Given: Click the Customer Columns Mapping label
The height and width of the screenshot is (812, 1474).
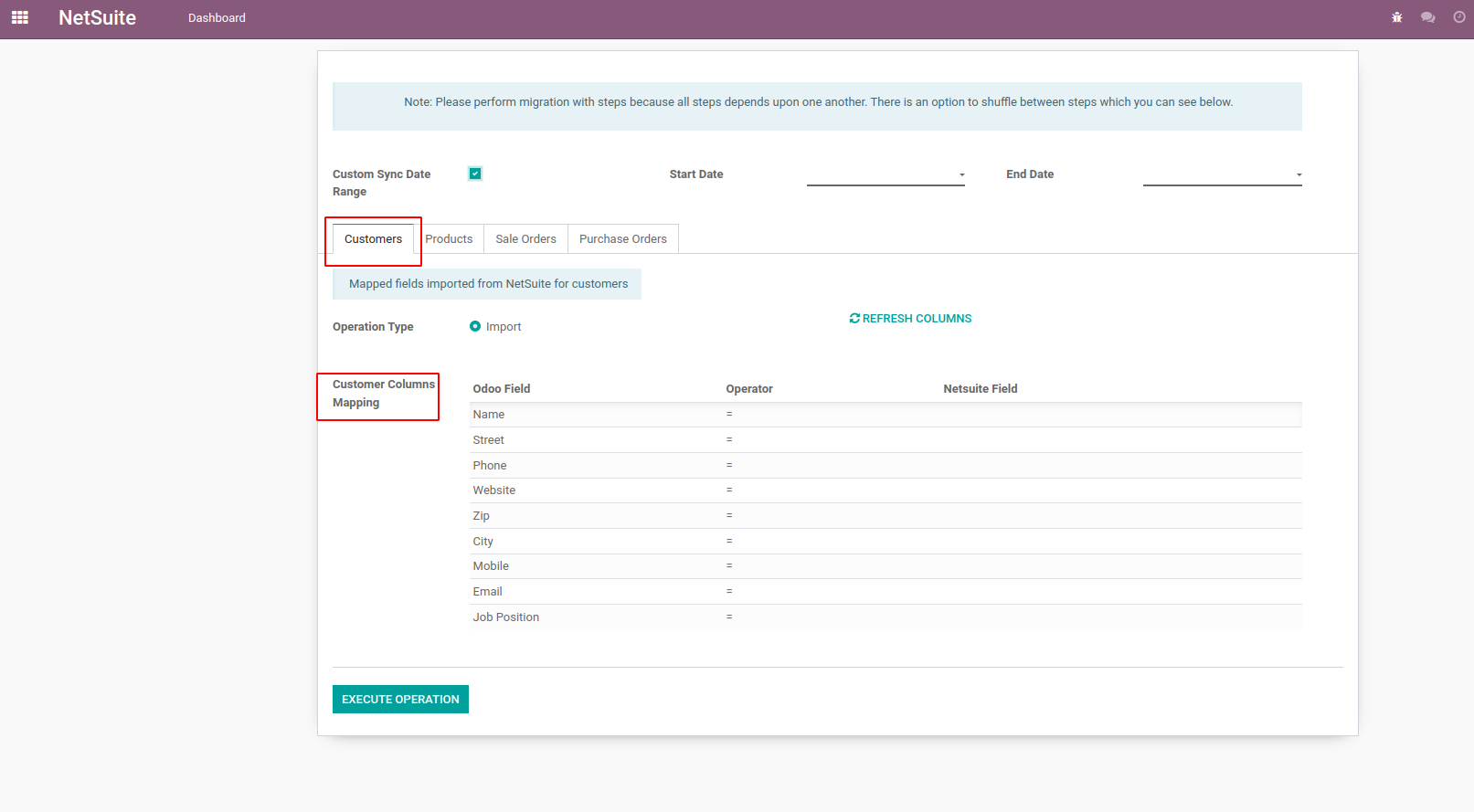Looking at the screenshot, I should pos(384,394).
